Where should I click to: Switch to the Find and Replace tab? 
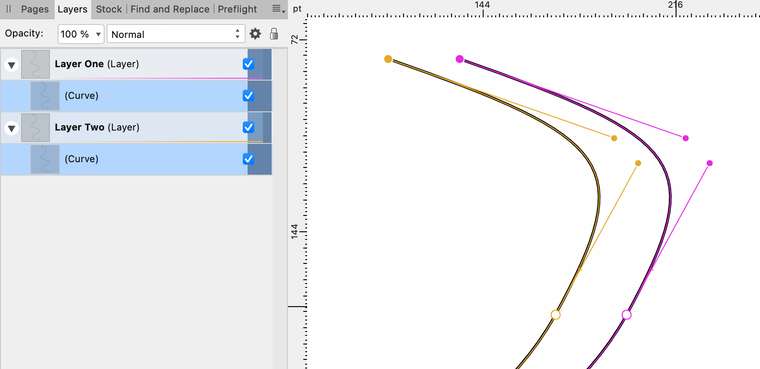(170, 9)
